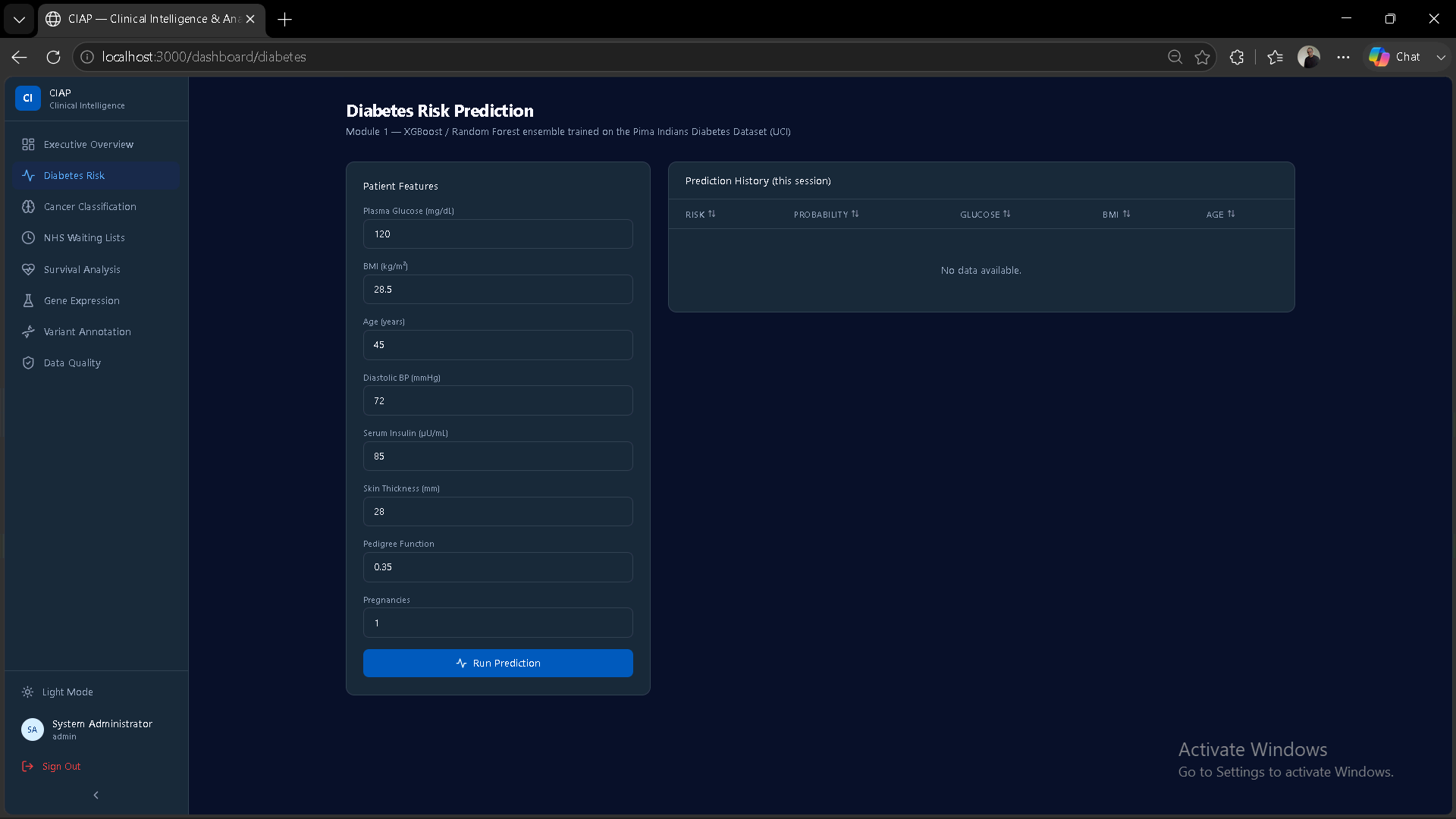This screenshot has width=1456, height=819.
Task: Open the Executive Overview grid icon
Action: tap(28, 144)
